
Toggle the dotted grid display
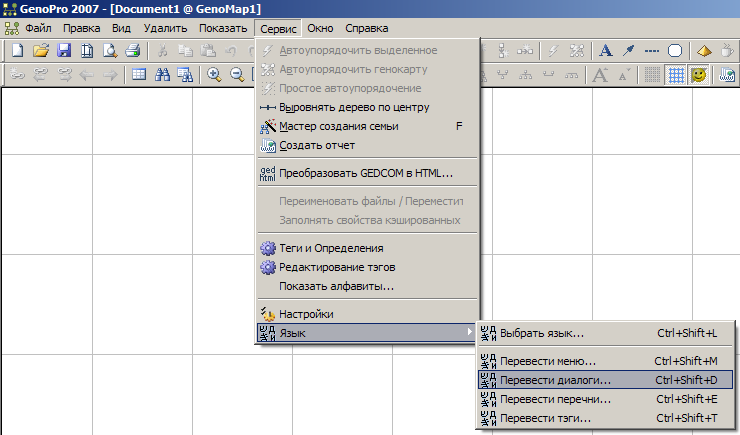tap(652, 75)
